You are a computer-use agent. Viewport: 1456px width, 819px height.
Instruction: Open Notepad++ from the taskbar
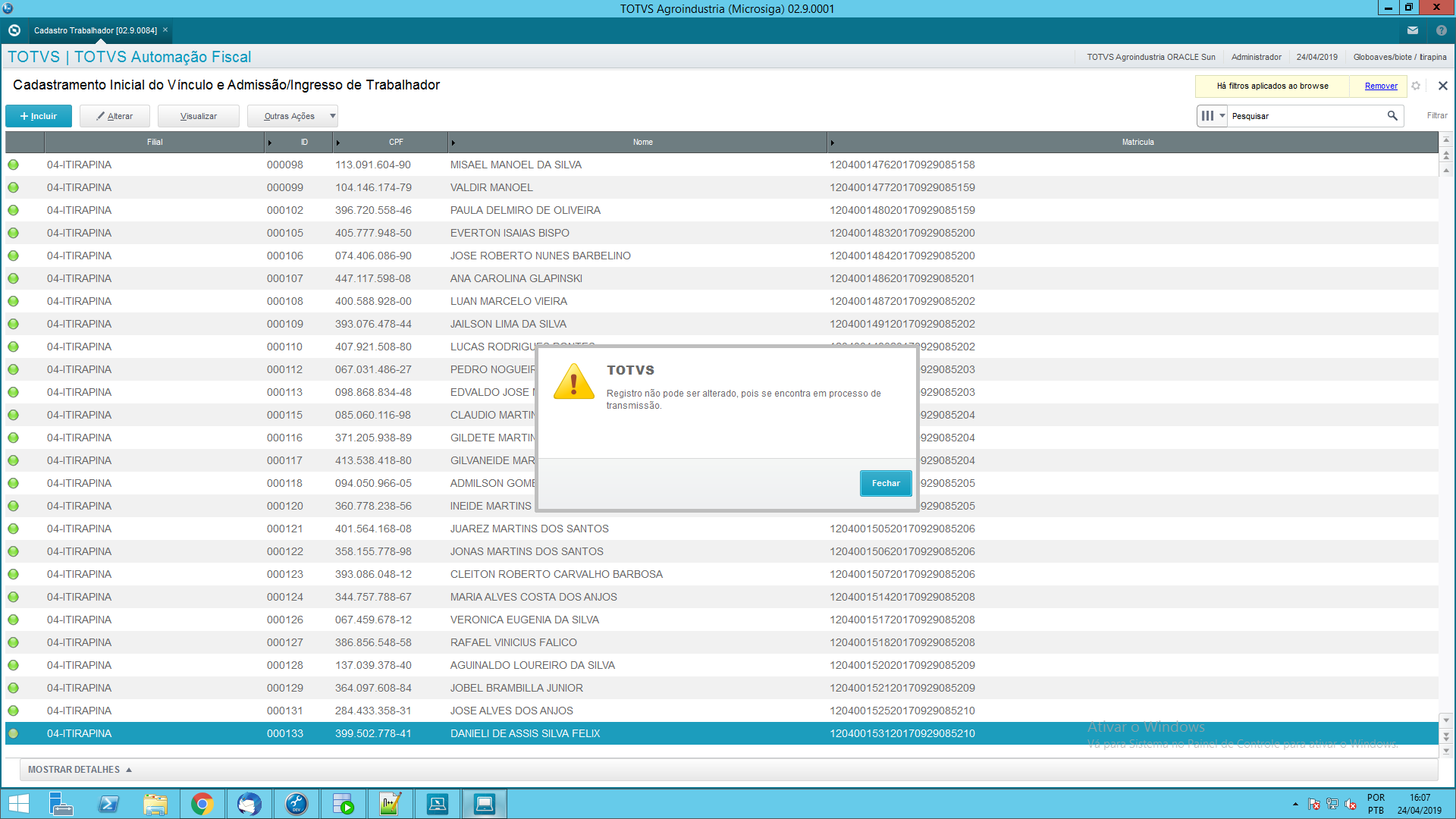pos(390,804)
